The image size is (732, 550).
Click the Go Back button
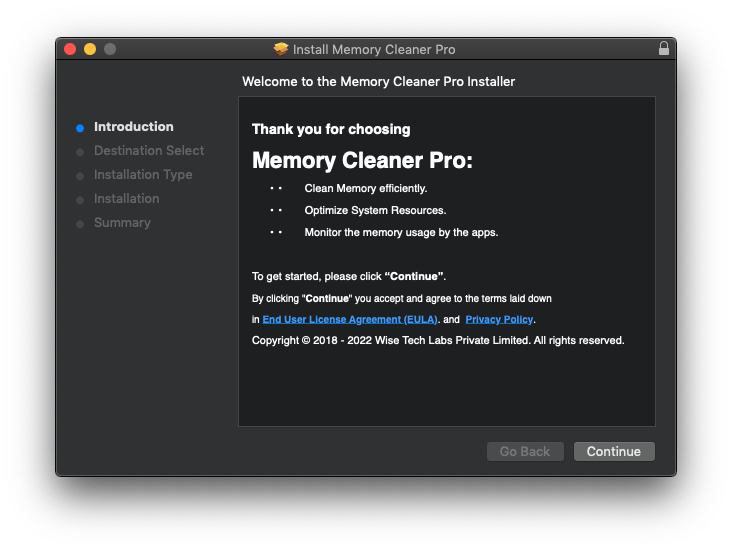point(525,451)
